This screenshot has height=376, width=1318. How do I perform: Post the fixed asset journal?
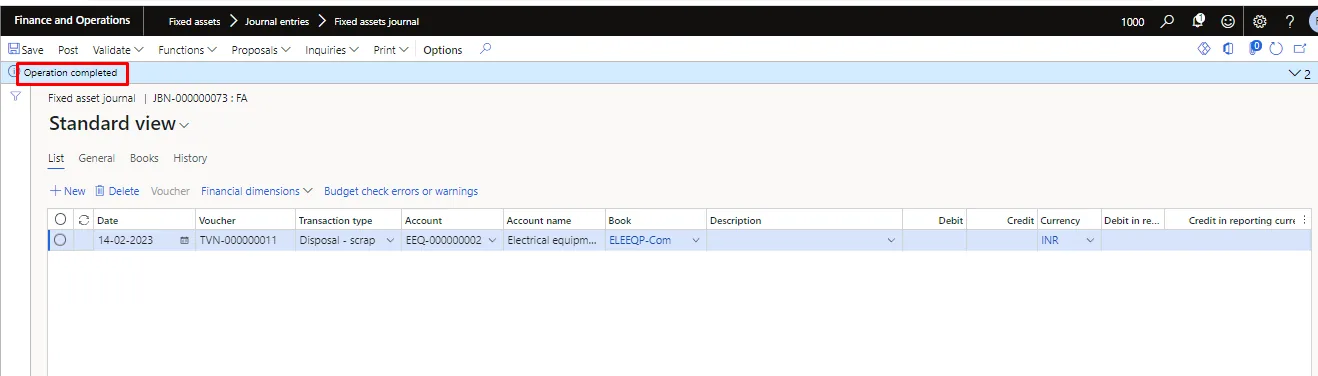[x=68, y=49]
